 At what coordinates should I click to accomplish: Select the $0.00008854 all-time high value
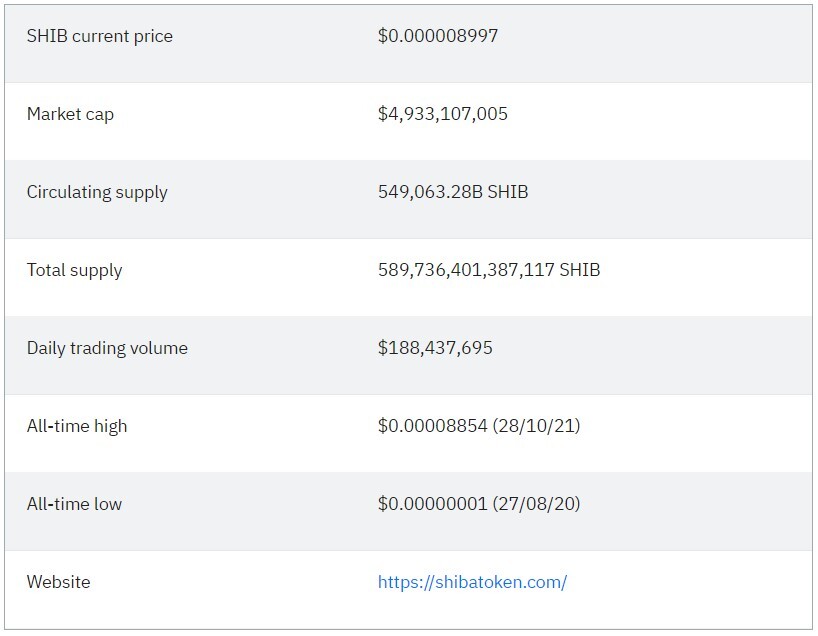click(432, 426)
